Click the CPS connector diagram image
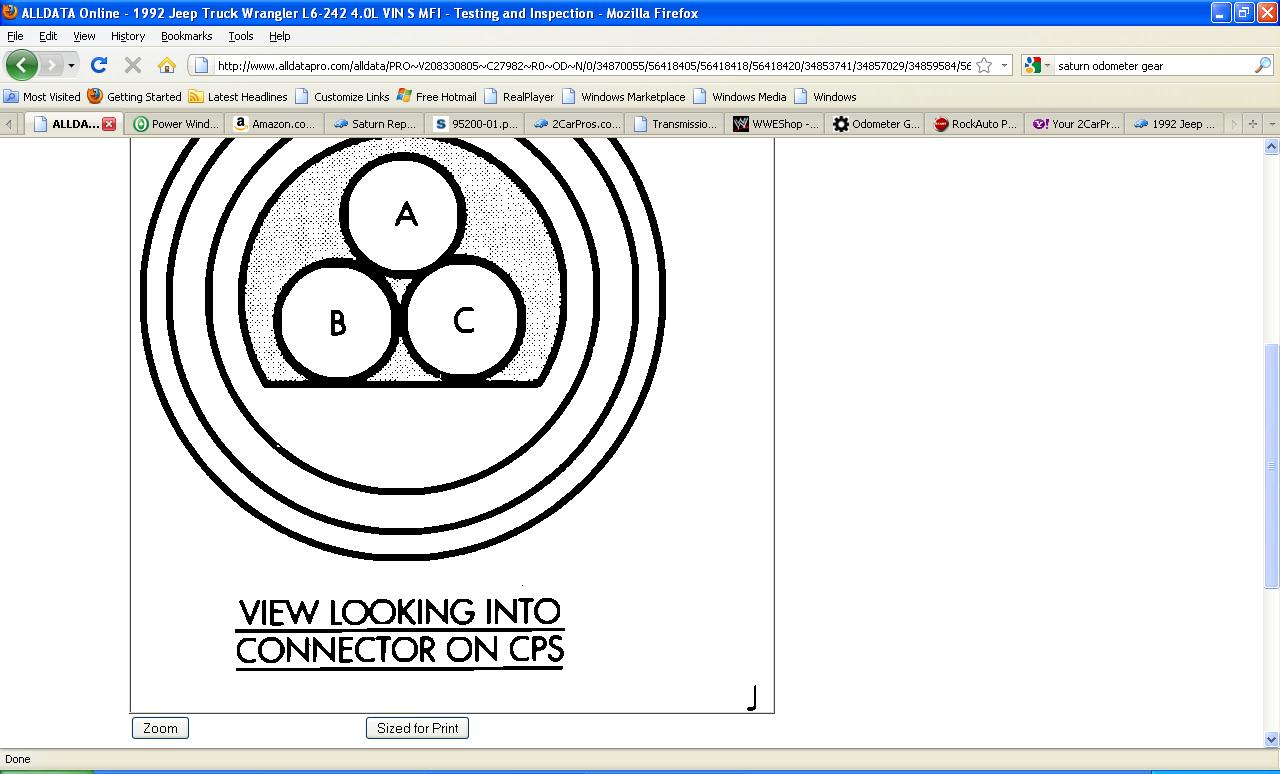This screenshot has height=774, width=1280. click(x=452, y=425)
